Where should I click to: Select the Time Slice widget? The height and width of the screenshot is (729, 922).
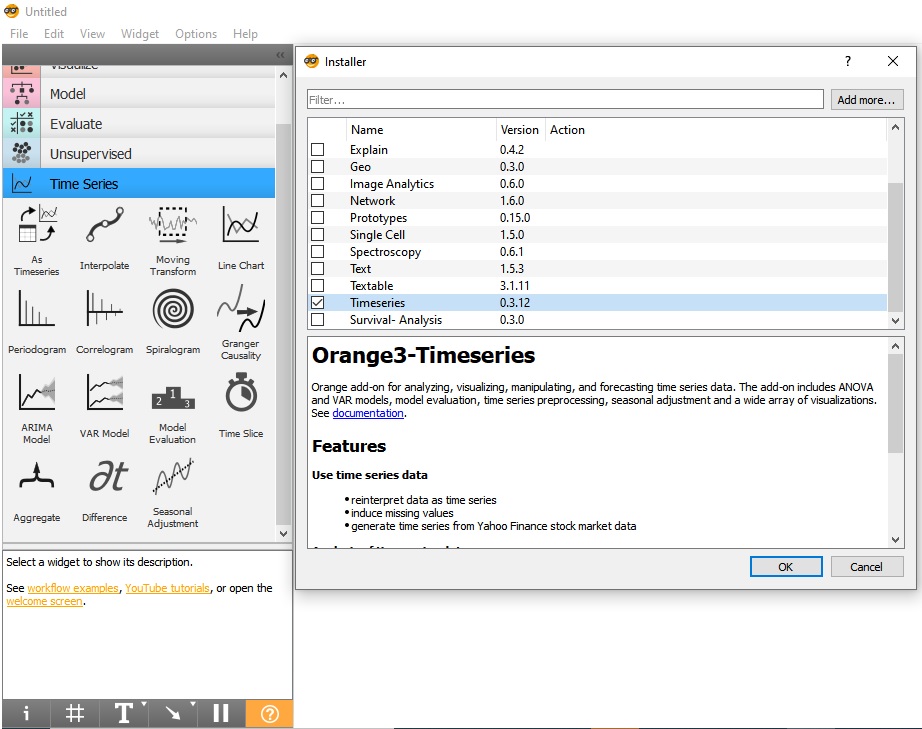[240, 406]
